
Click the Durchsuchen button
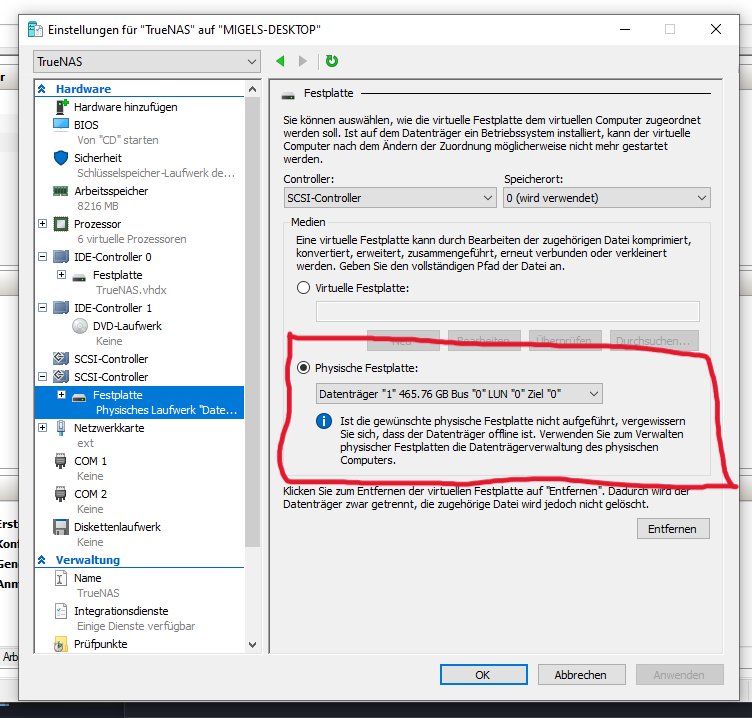(654, 341)
